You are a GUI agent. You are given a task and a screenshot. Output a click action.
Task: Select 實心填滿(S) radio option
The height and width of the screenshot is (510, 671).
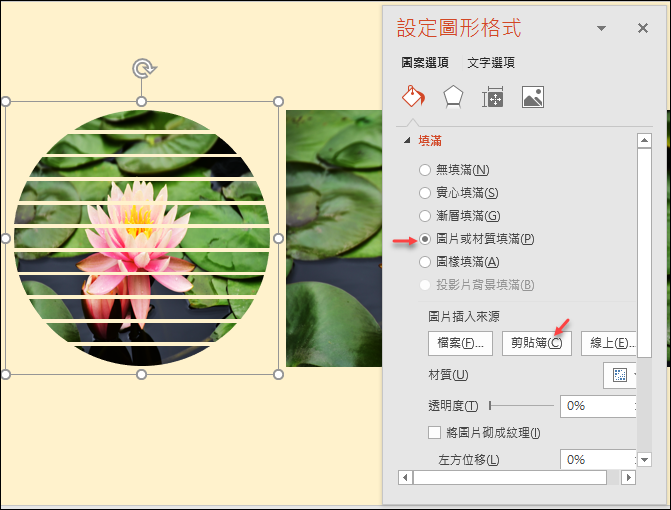click(x=458, y=193)
